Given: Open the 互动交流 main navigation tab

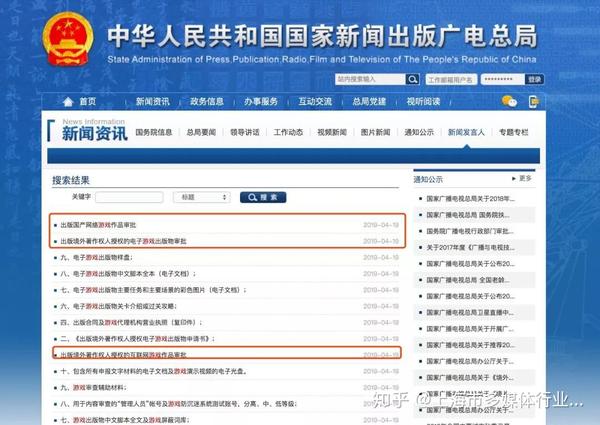Looking at the screenshot, I should 315,102.
